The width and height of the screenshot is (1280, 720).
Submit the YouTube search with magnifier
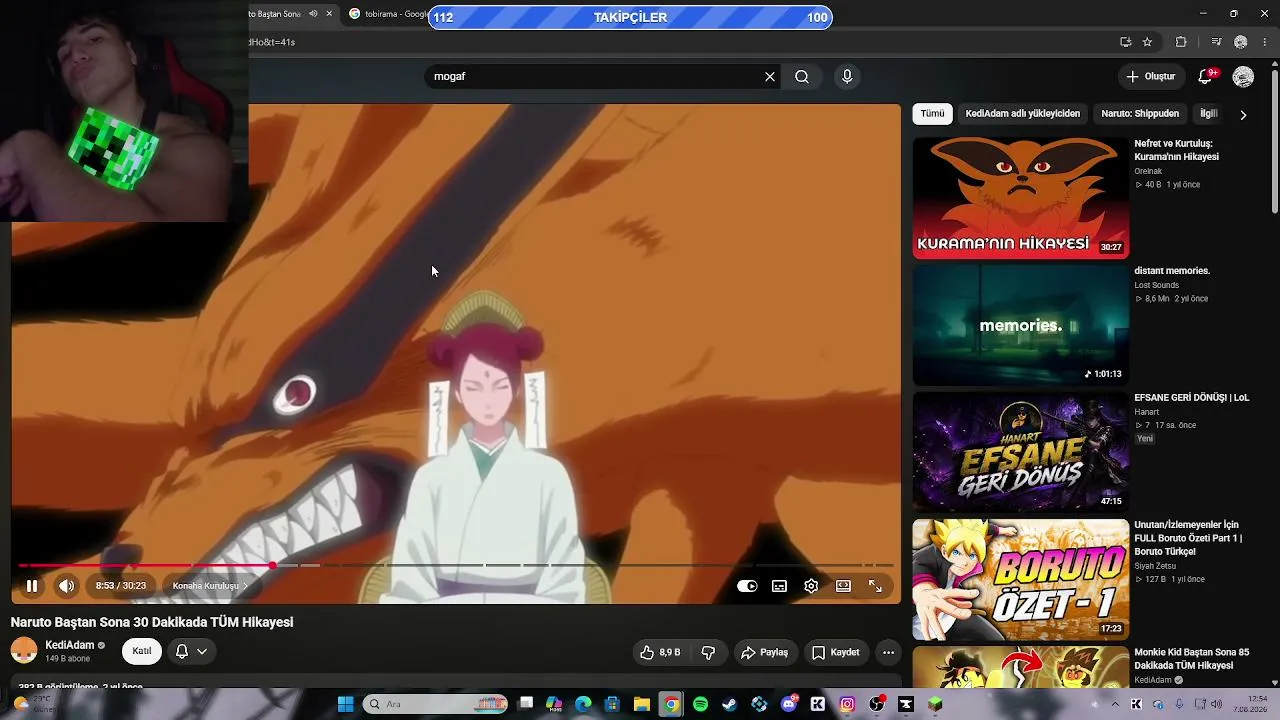tap(802, 76)
